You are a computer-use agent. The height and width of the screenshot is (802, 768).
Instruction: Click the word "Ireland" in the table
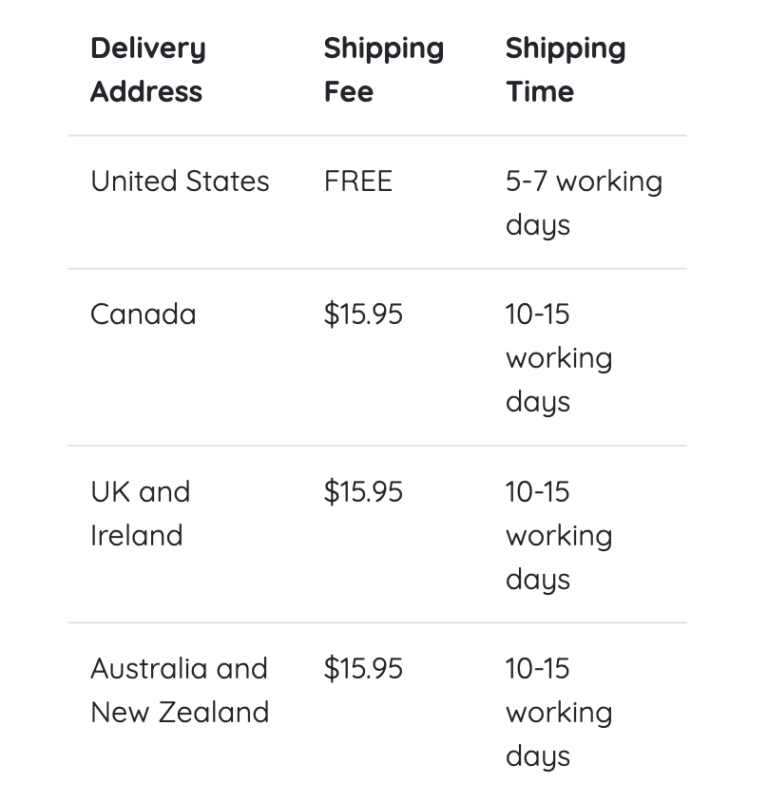[136, 536]
